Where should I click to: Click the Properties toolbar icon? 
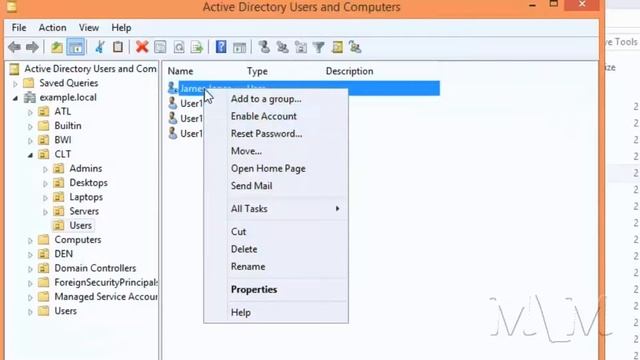coord(160,47)
